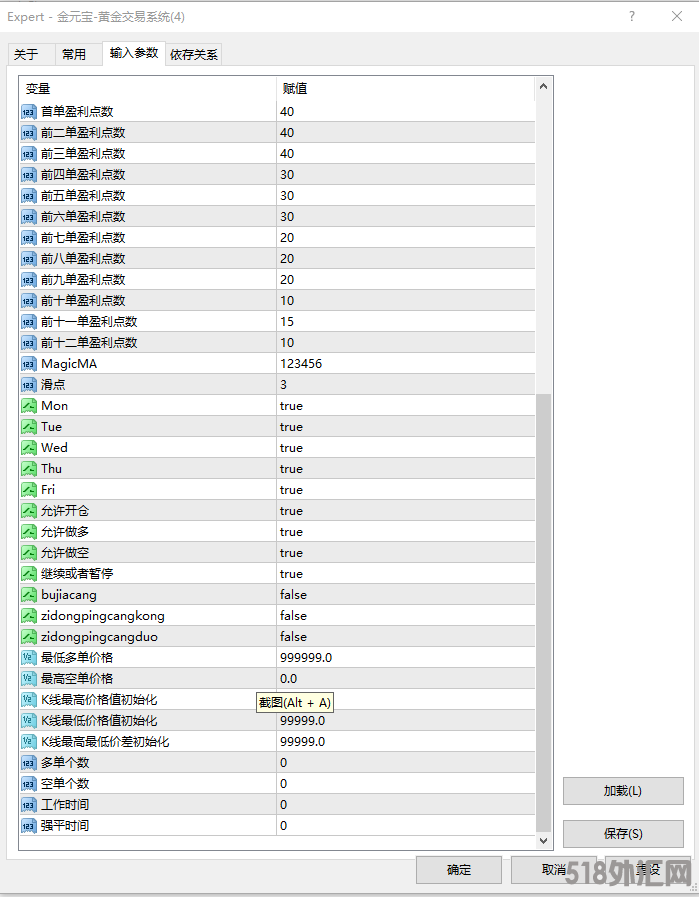Click the 取消 button
The width and height of the screenshot is (699, 897).
click(554, 870)
